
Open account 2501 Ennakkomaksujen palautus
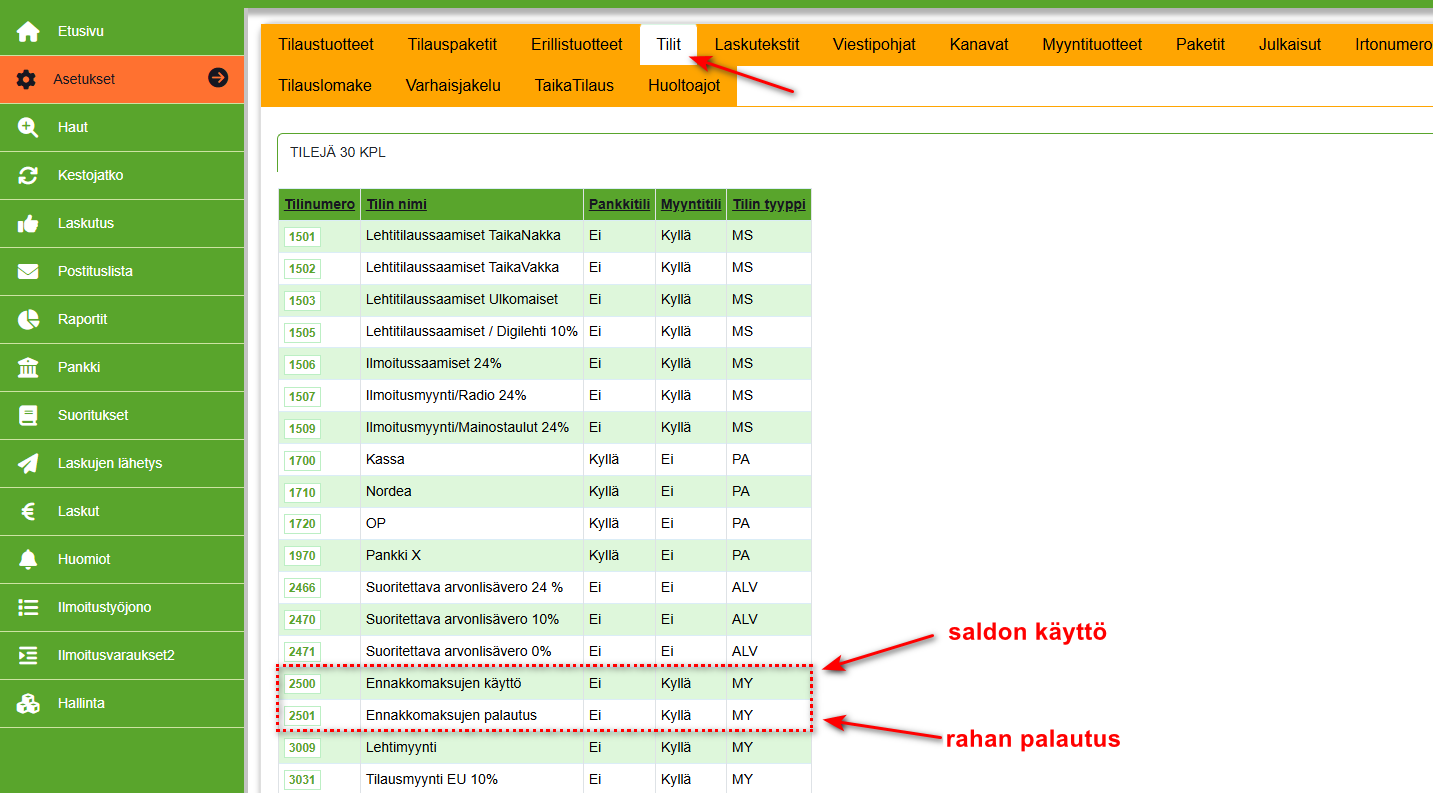click(302, 715)
